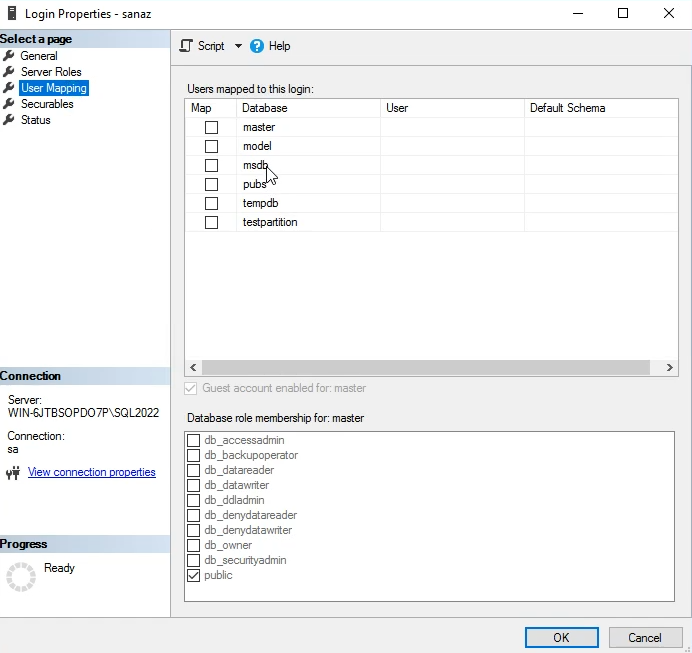Viewport: 692px width, 653px height.
Task: Click the wrench icon beside Securables
Action: click(x=8, y=104)
